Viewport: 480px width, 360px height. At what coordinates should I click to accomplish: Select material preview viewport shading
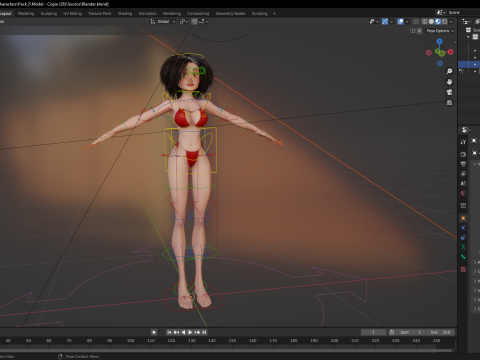pyautogui.click(x=438, y=22)
